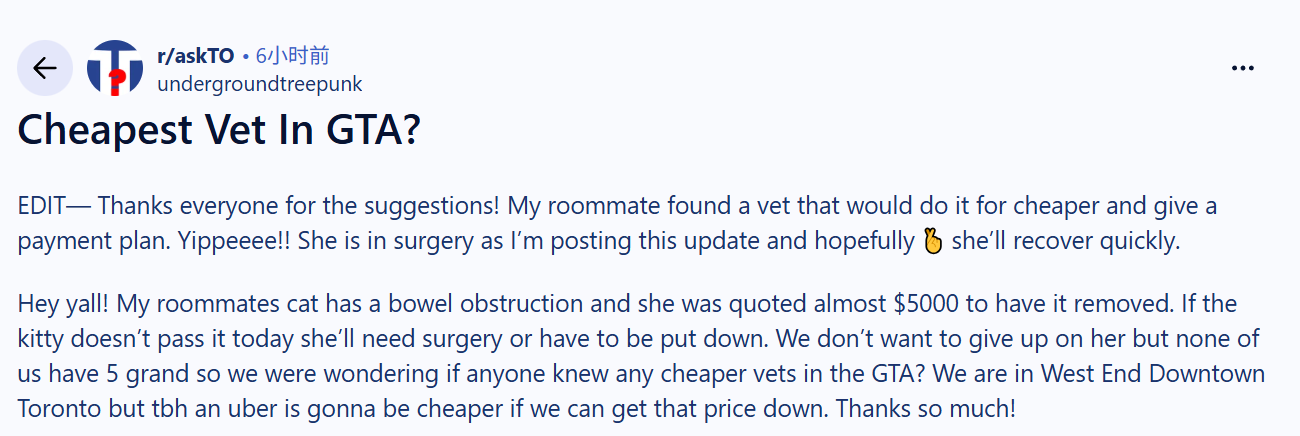
Task: Click the 6小时前 post timestamp
Action: click(x=293, y=56)
